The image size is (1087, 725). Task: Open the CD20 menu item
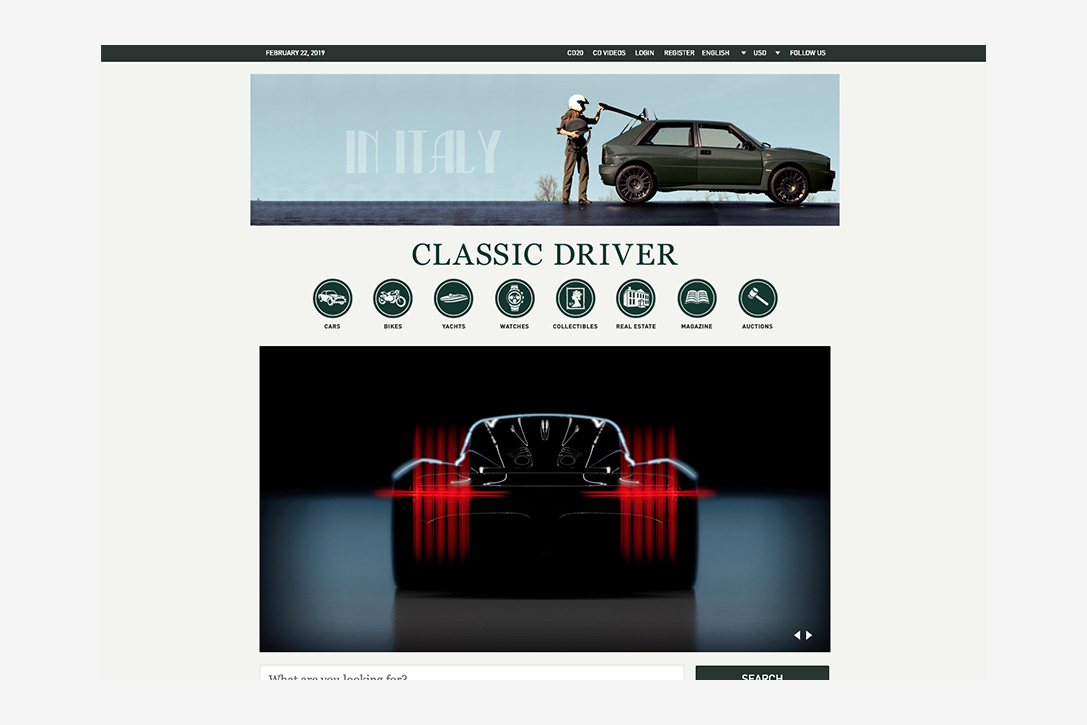pos(575,53)
